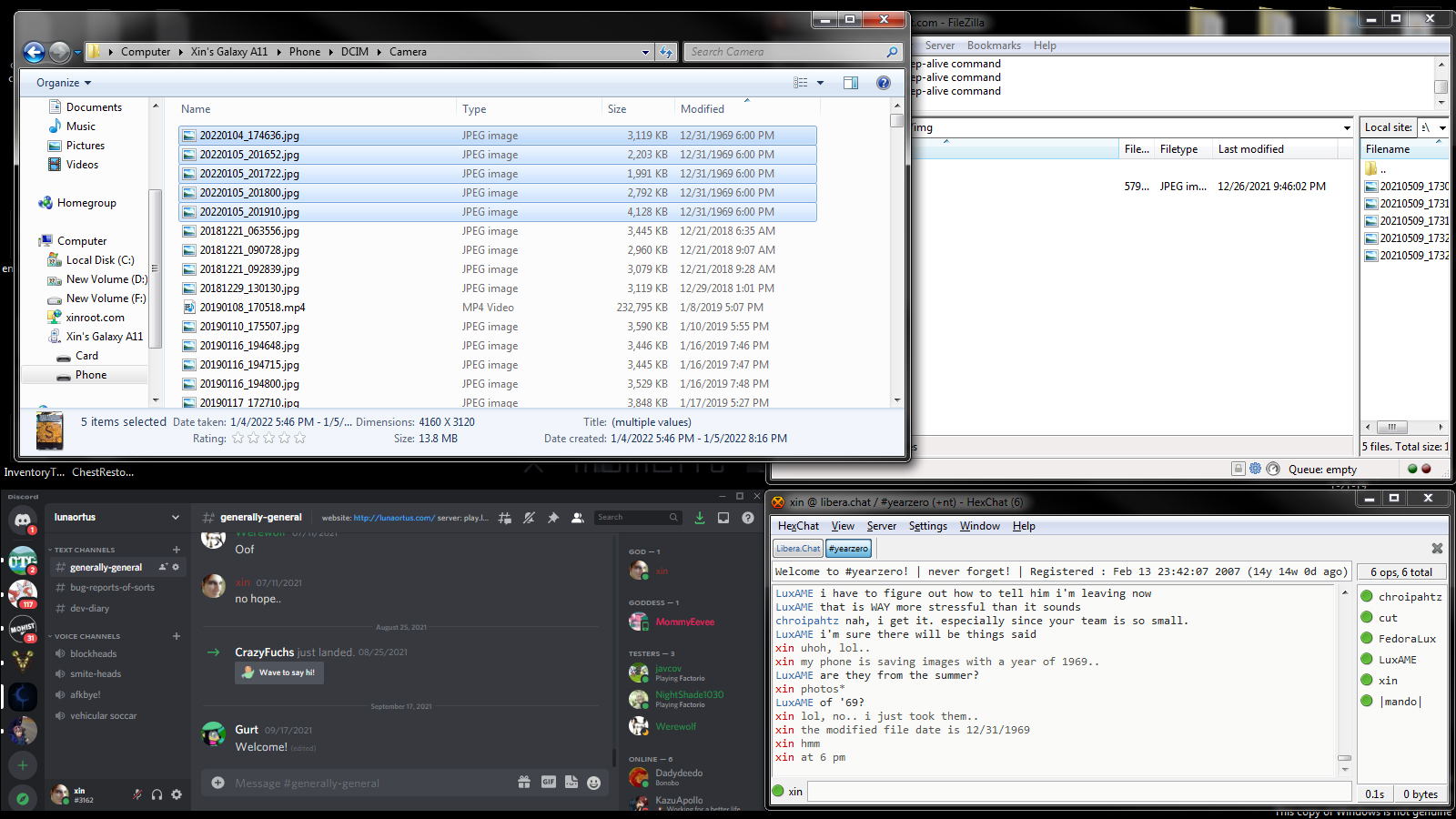Screen dimensions: 1456x819
Task: Create invite for generally-general channel
Action: tap(163, 567)
